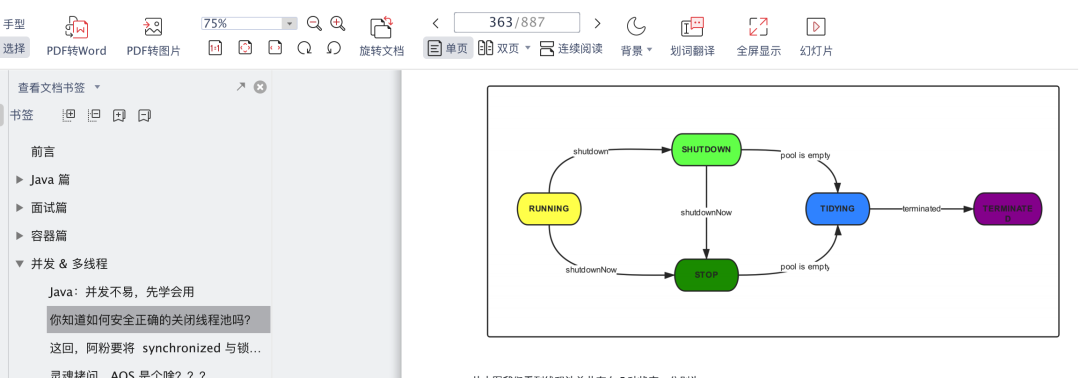The height and width of the screenshot is (378, 1080).
Task: Set actual size 1:1 view
Action: [x=215, y=48]
